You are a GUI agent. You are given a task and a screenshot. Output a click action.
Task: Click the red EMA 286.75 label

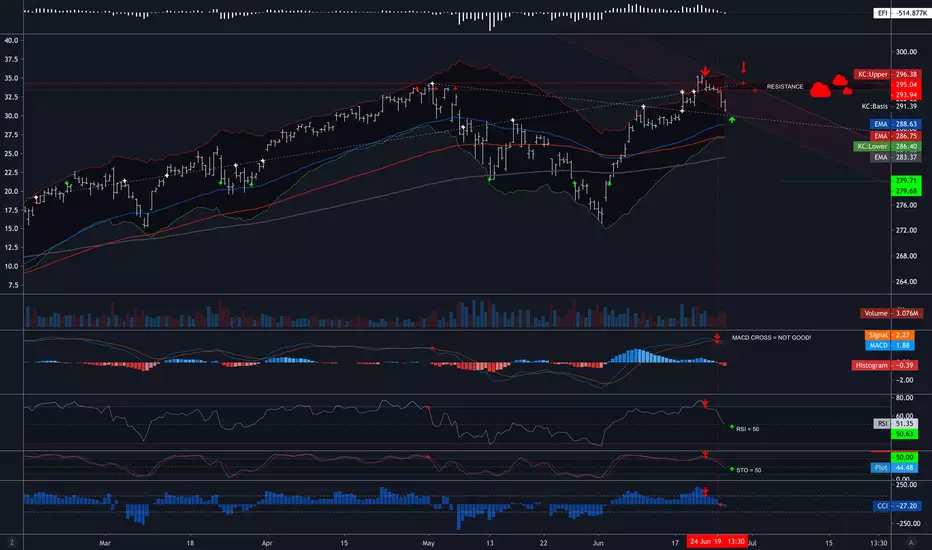click(894, 136)
